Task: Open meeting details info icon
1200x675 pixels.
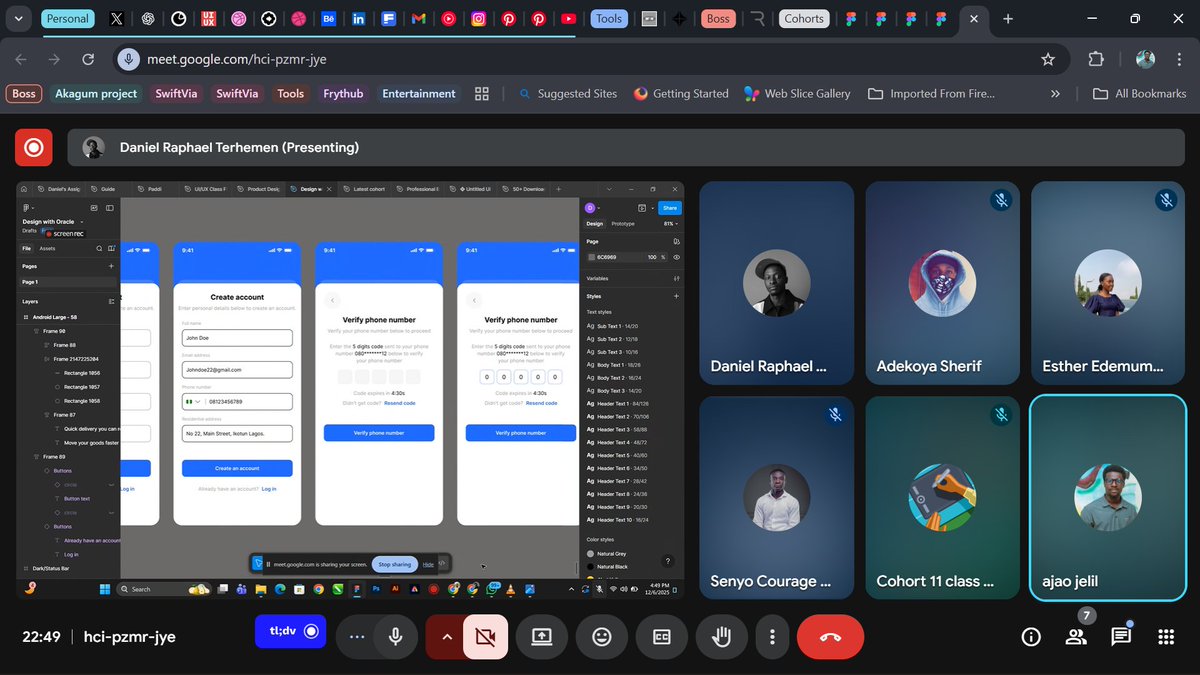Action: click(x=1031, y=636)
